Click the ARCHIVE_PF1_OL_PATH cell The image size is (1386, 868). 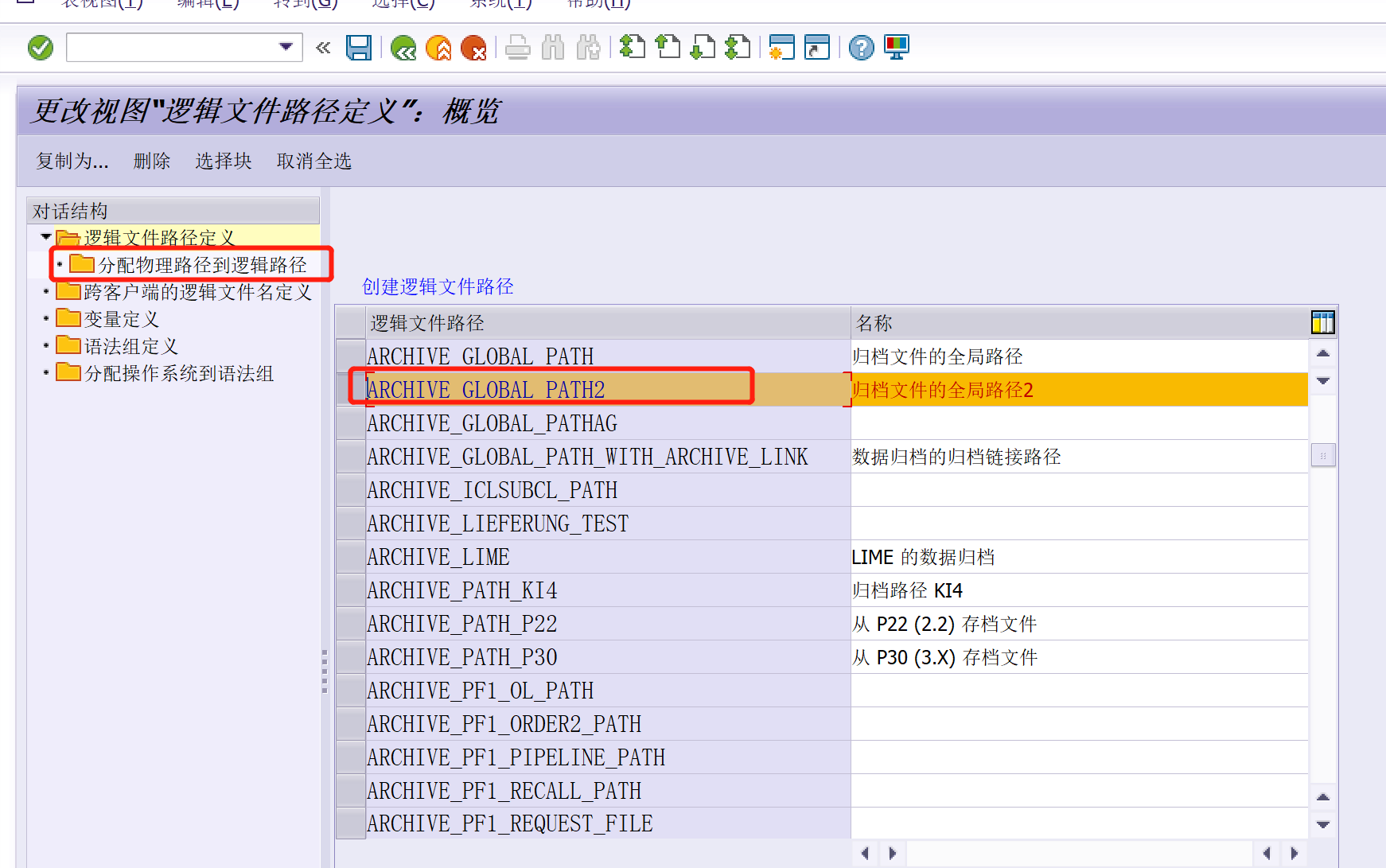[x=608, y=691]
